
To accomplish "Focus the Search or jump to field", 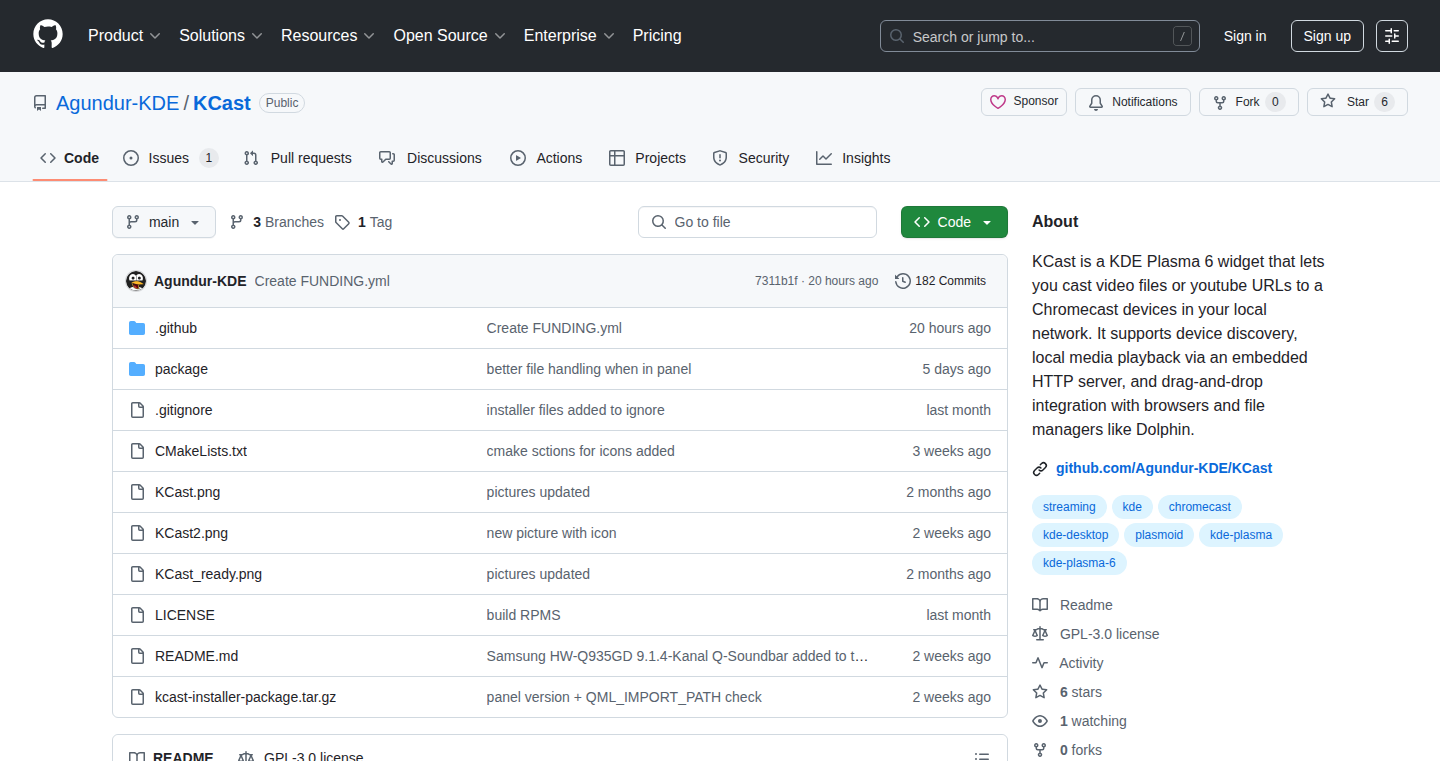I will pos(1040,36).
